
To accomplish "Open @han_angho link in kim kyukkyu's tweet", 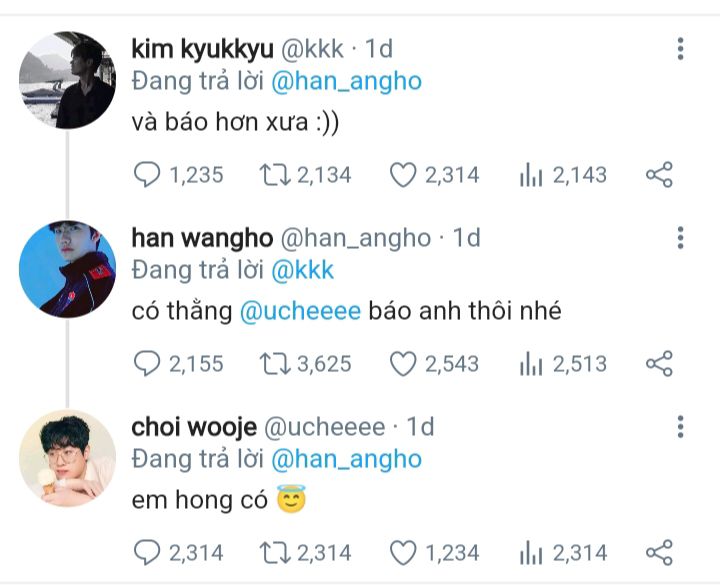I will (346, 82).
